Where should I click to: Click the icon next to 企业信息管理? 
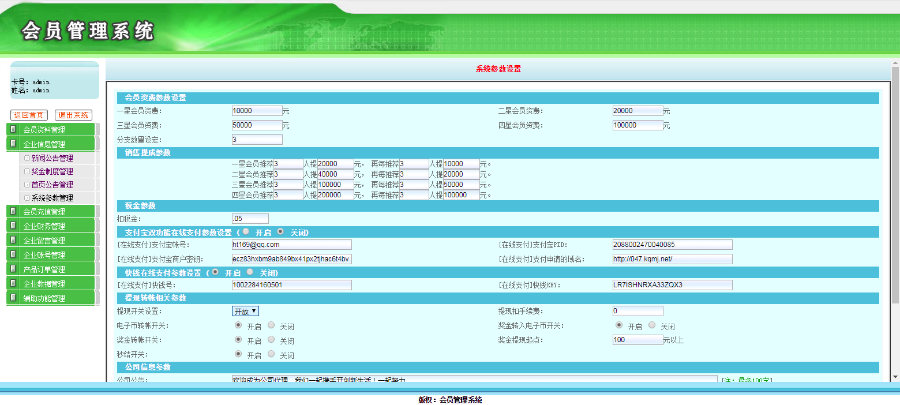[12, 144]
